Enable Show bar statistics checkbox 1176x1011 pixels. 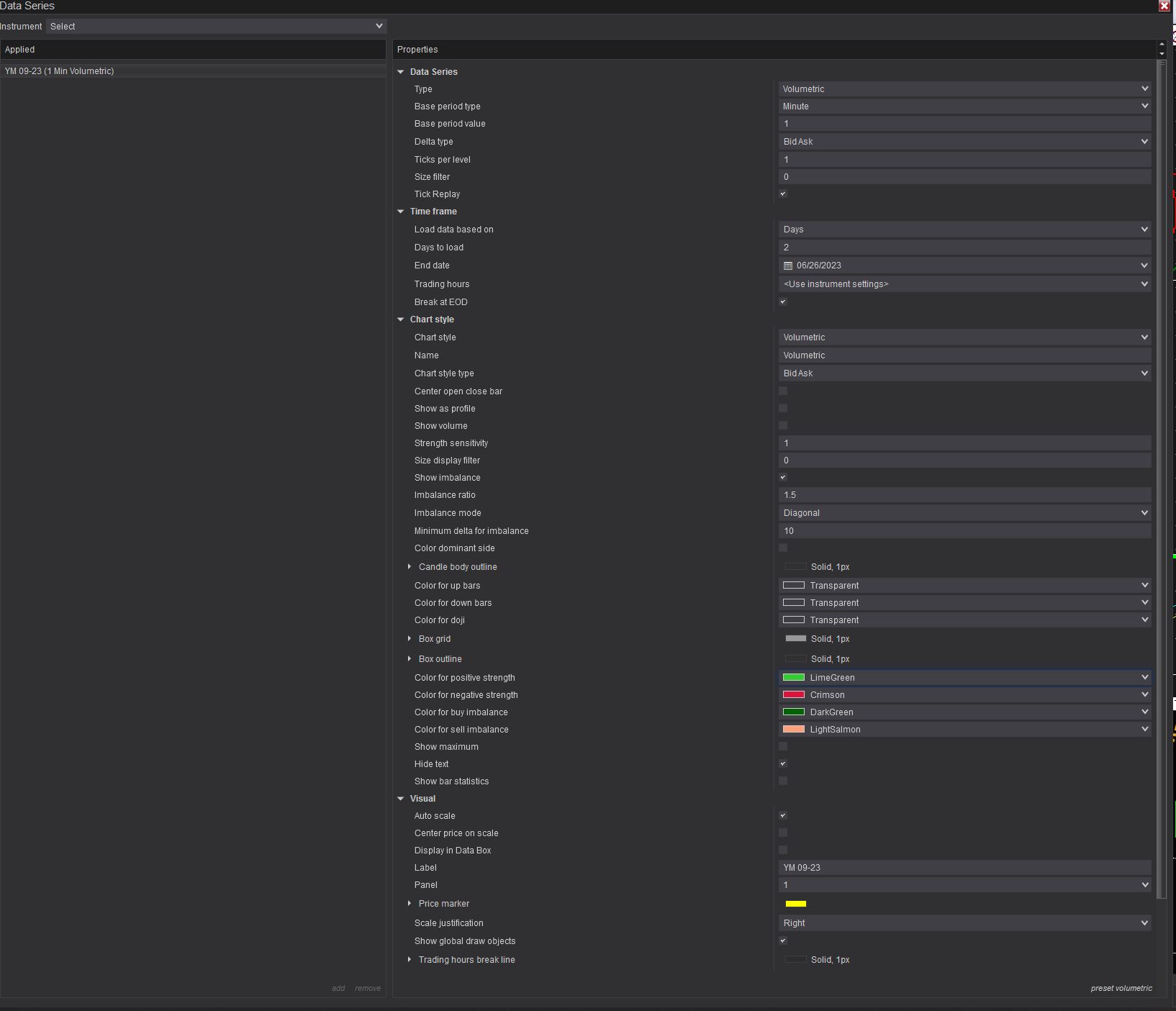pos(783,781)
